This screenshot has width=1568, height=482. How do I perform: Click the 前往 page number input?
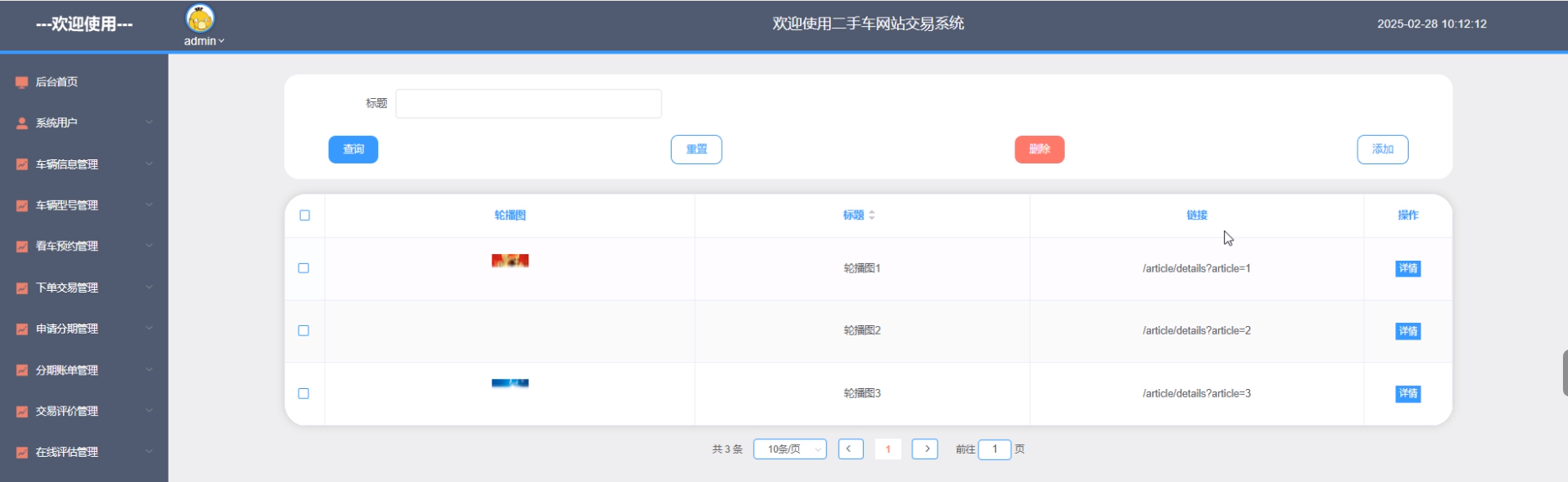pos(994,449)
